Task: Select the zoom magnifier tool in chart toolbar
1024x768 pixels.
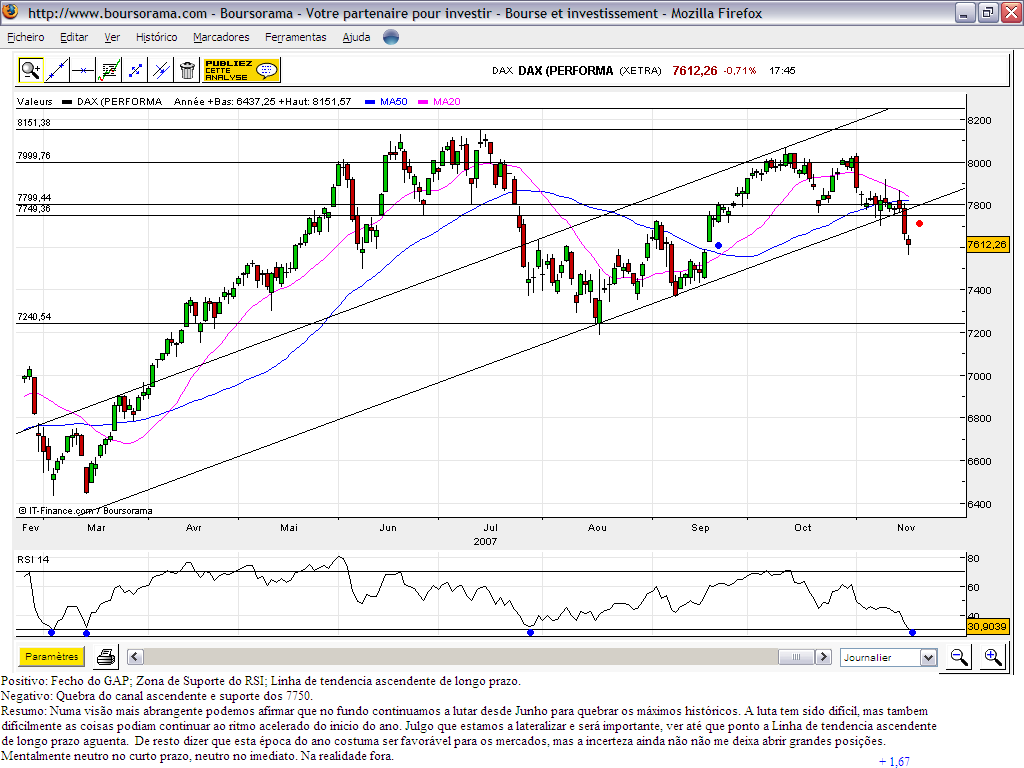Action: 31,70
